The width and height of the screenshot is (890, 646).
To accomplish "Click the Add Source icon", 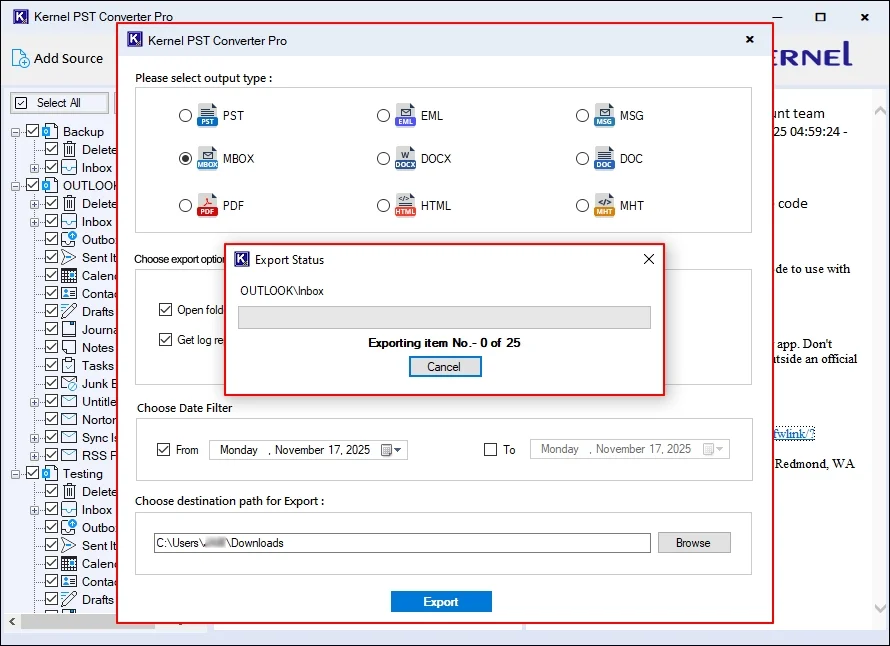I will 21,59.
